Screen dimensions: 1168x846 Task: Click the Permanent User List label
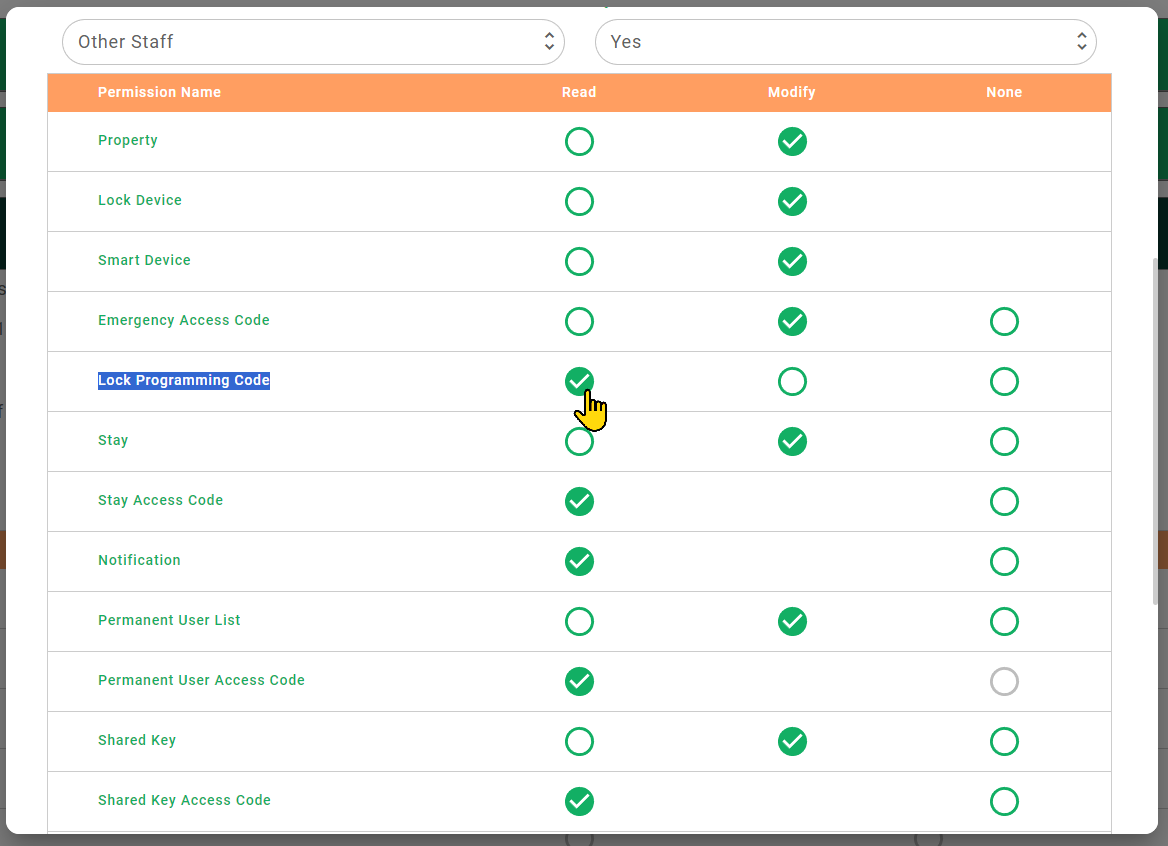(x=169, y=620)
